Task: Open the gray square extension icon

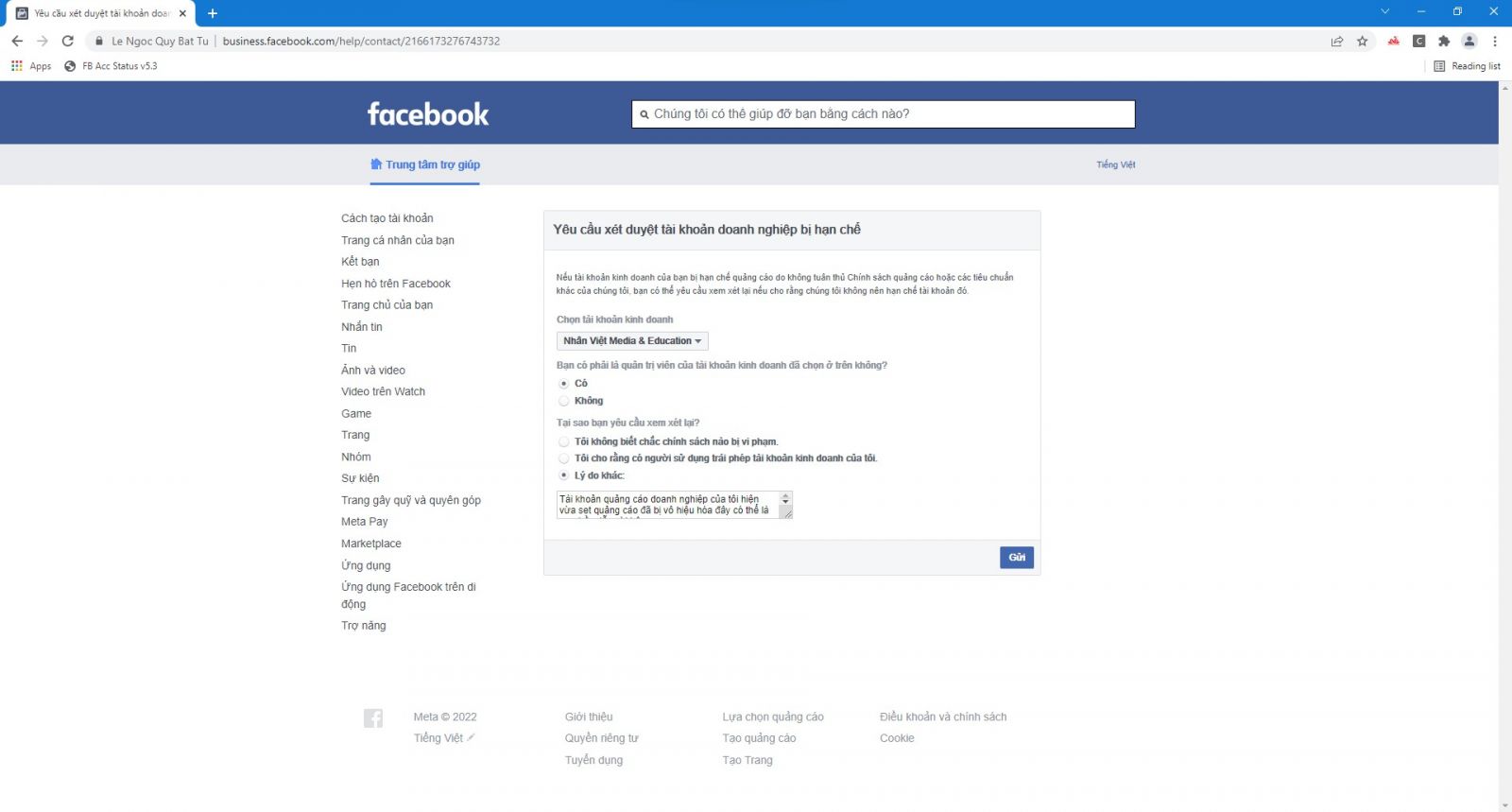Action: click(1419, 41)
